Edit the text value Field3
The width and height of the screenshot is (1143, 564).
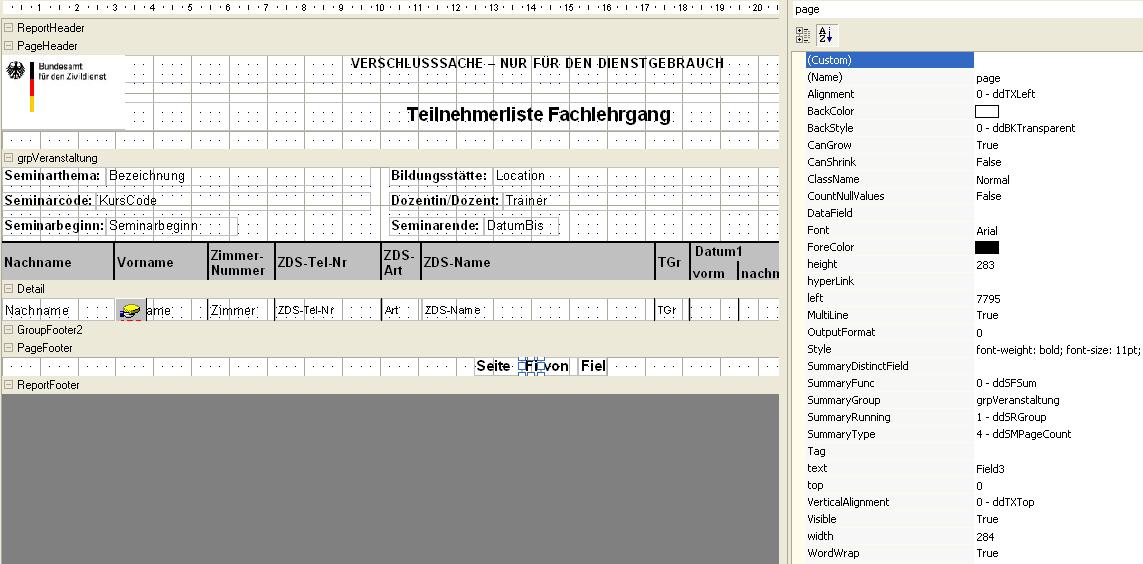[990, 469]
